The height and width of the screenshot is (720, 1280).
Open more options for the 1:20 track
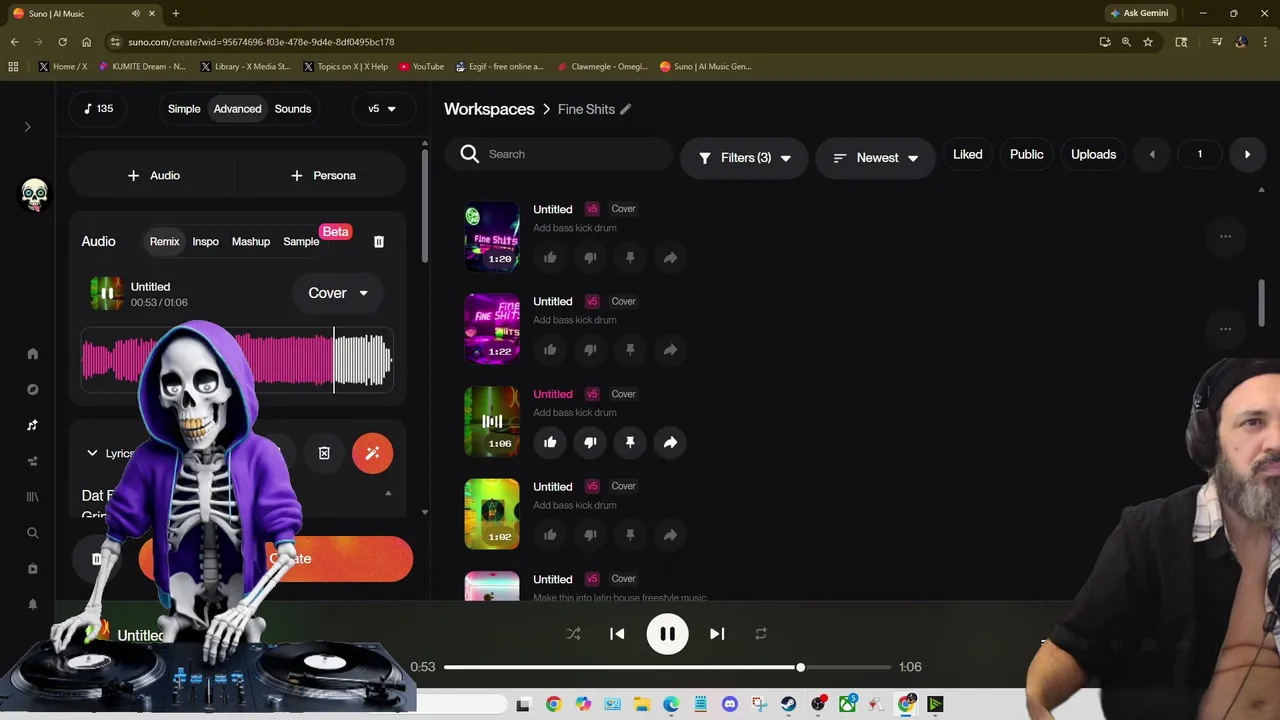1225,236
